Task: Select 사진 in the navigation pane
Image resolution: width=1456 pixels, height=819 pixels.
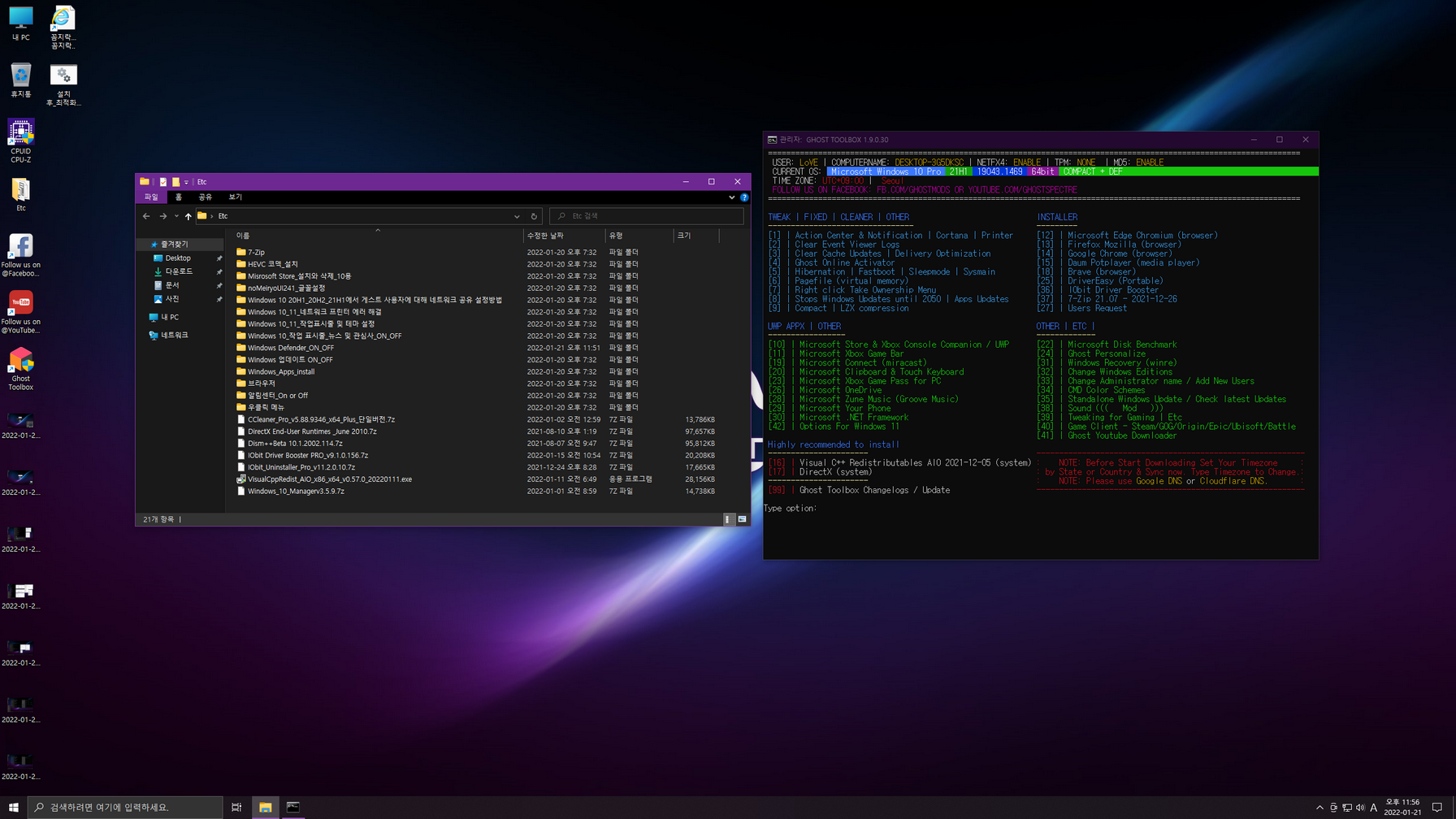Action: click(172, 299)
